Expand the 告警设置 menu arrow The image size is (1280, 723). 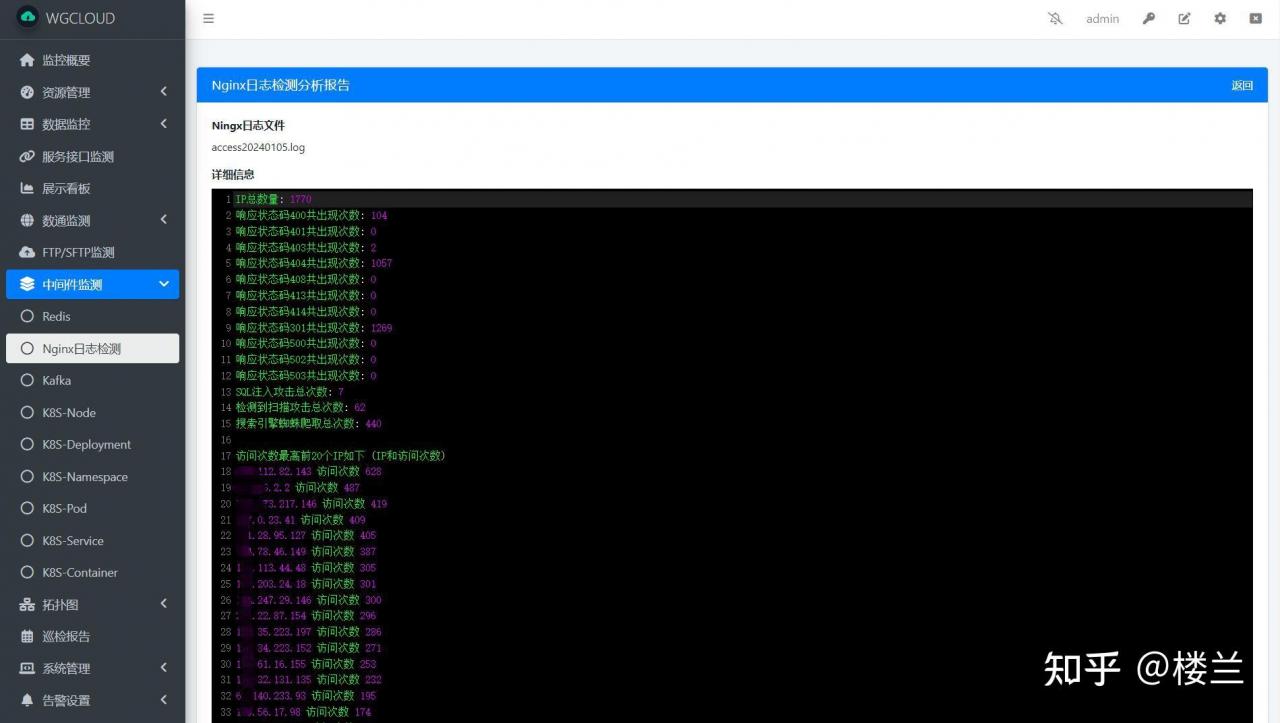coord(164,700)
